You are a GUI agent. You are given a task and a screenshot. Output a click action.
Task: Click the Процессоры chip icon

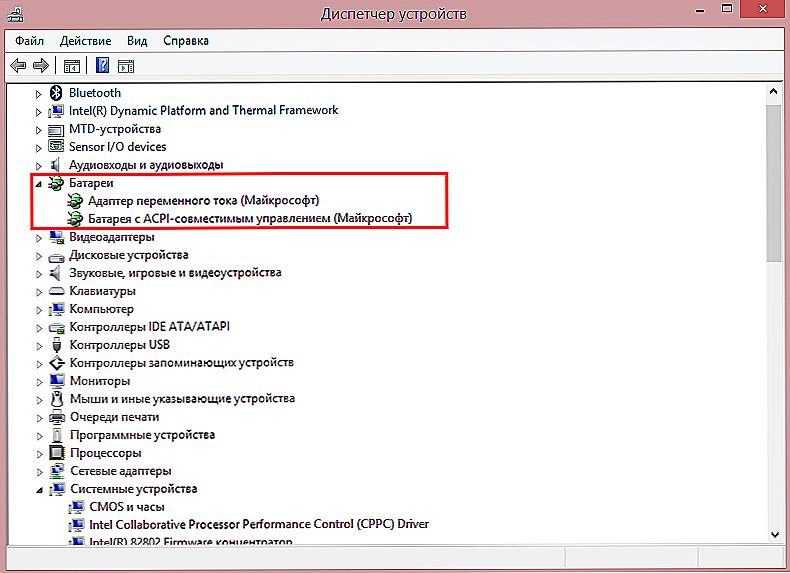pyautogui.click(x=57, y=453)
